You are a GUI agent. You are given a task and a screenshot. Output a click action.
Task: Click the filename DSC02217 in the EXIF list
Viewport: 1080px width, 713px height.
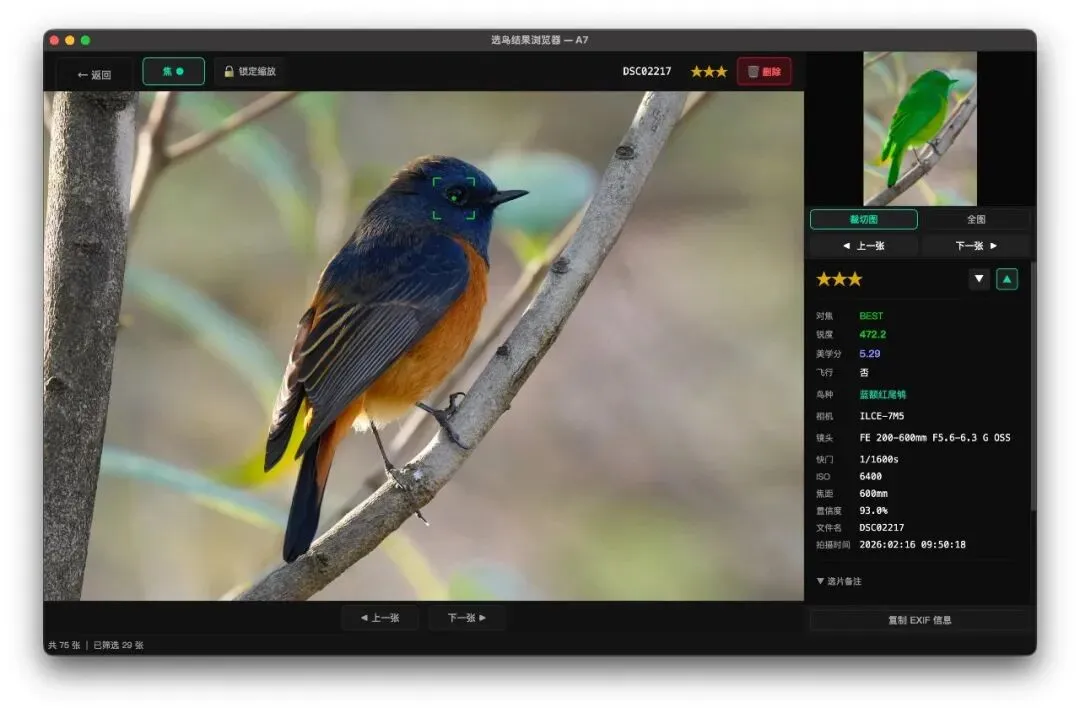882,528
